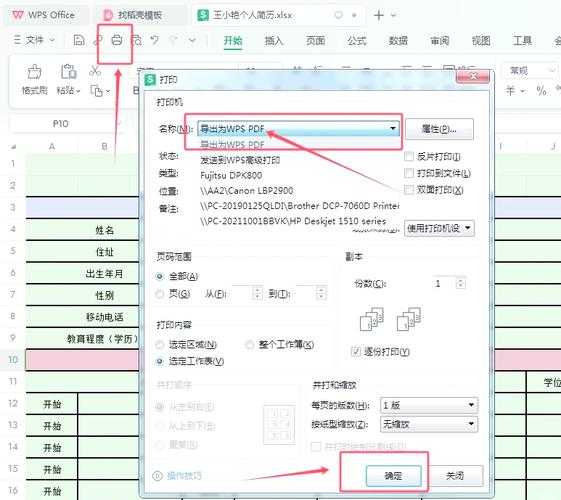Click the print icon in quick access toolbar
The width and height of the screenshot is (561, 500).
point(117,40)
